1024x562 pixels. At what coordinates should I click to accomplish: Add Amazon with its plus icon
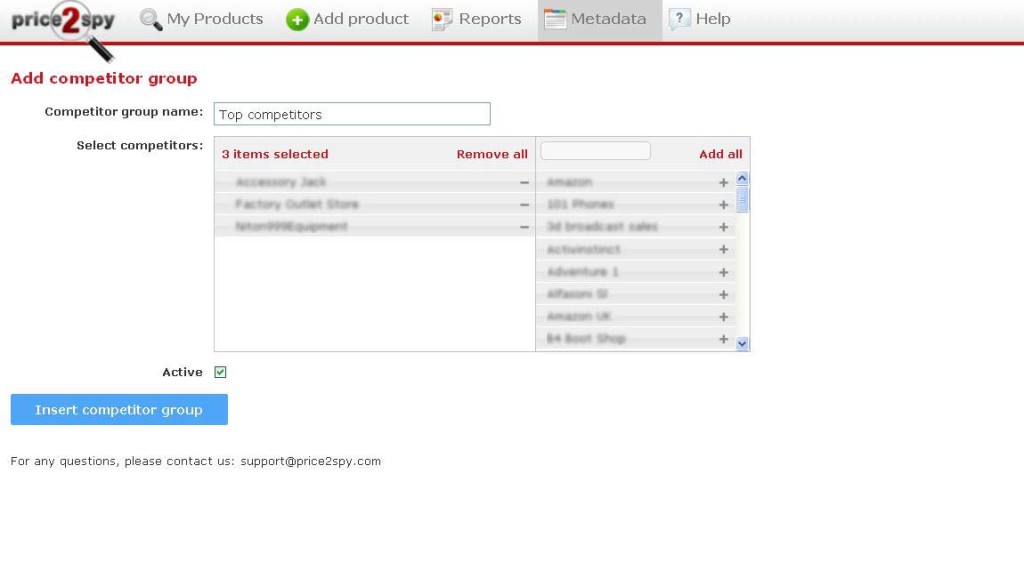click(x=724, y=183)
